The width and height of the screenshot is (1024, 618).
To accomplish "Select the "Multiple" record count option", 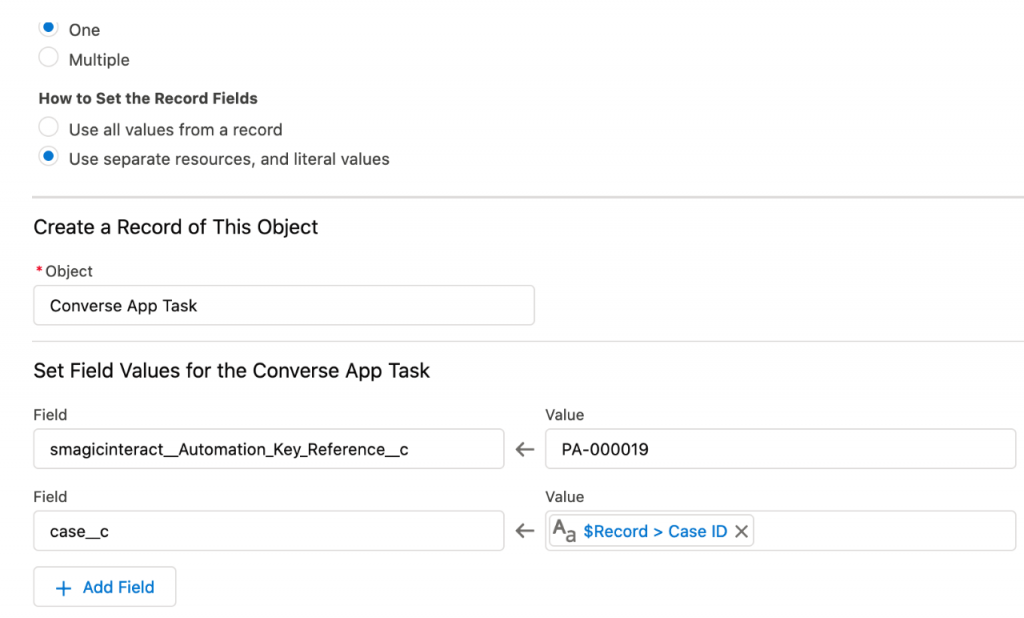I will pos(48,57).
